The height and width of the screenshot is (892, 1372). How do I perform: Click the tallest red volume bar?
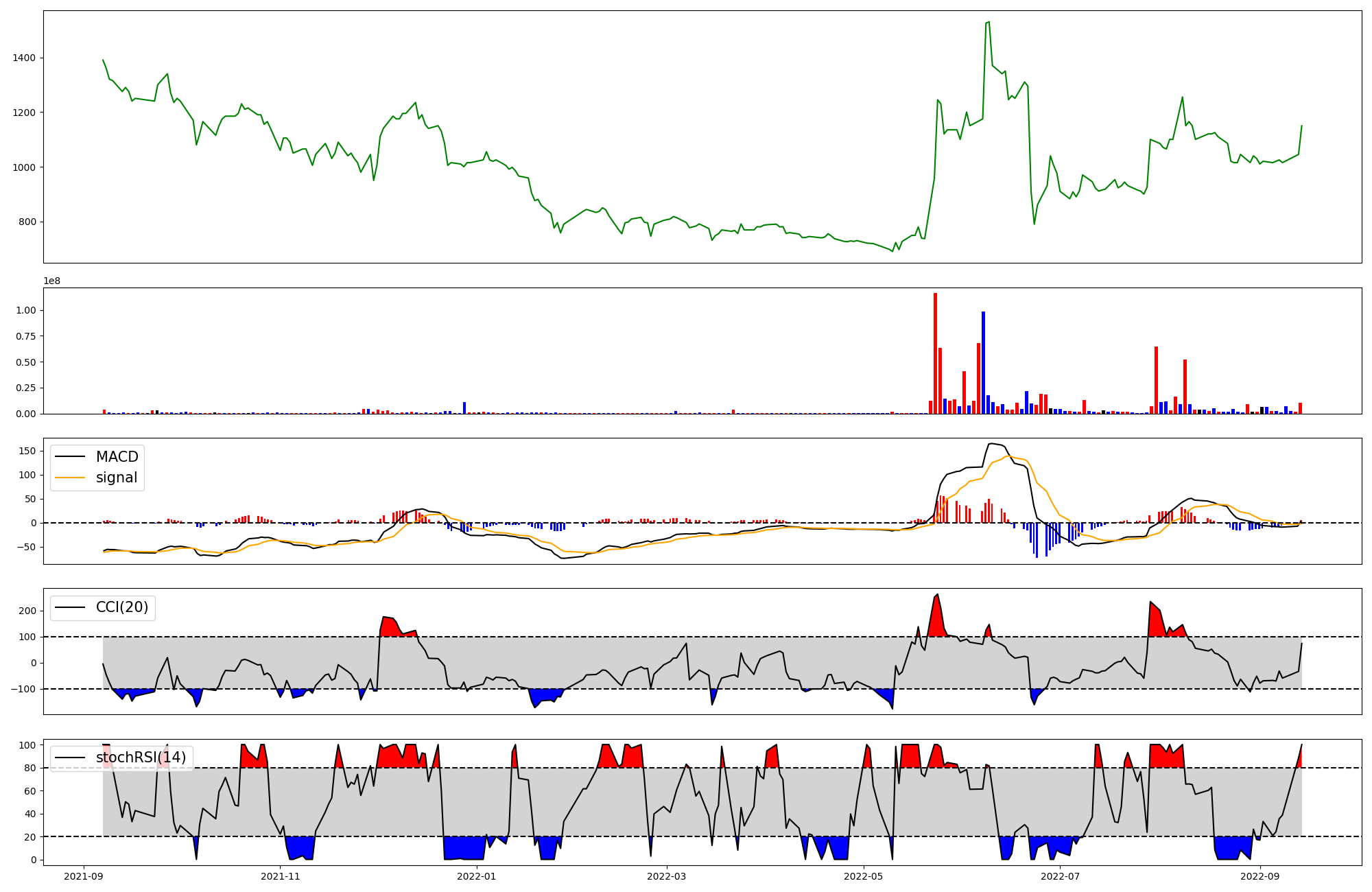pyautogui.click(x=935, y=353)
